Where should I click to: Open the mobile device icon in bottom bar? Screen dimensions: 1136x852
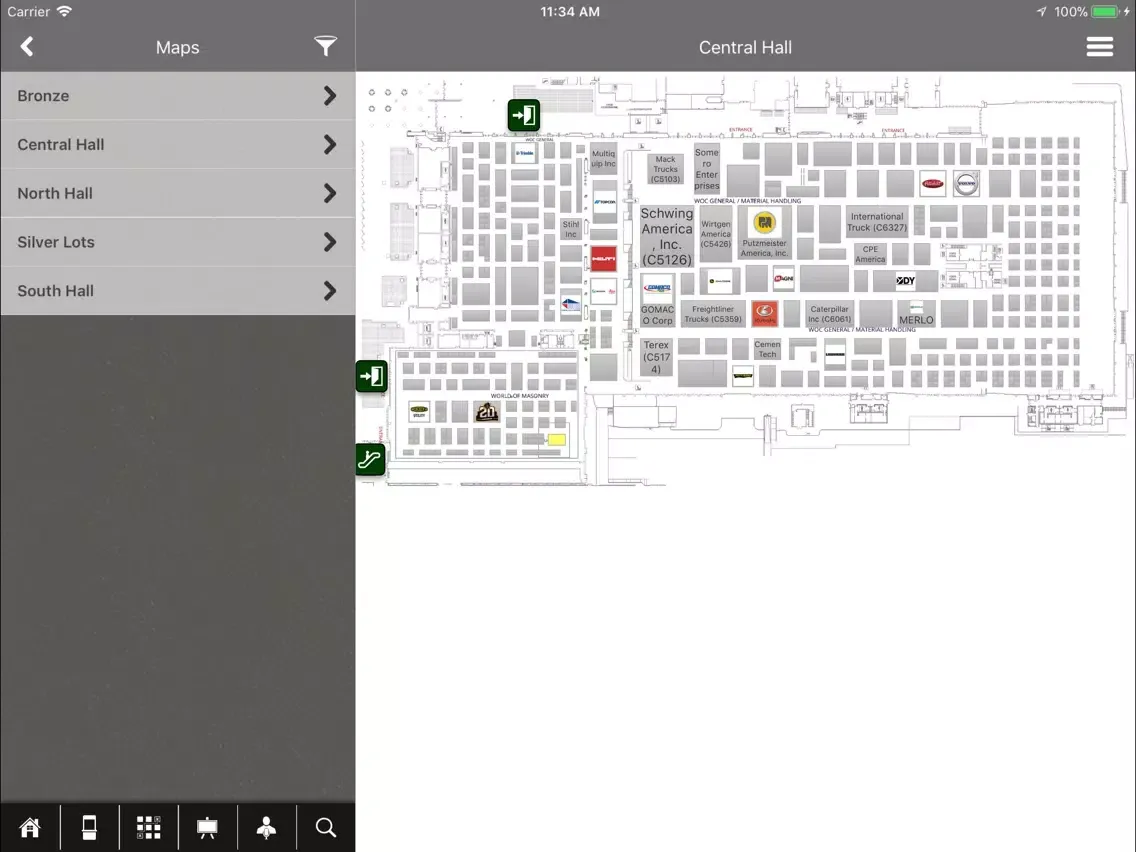(89, 827)
